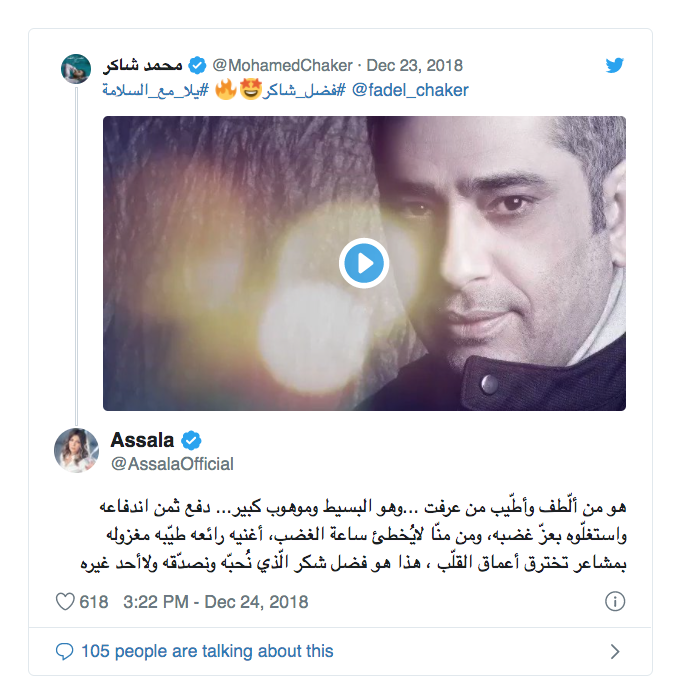Open the conversation via the right chevron arrow
Image resolution: width=679 pixels, height=699 pixels.
[615, 651]
